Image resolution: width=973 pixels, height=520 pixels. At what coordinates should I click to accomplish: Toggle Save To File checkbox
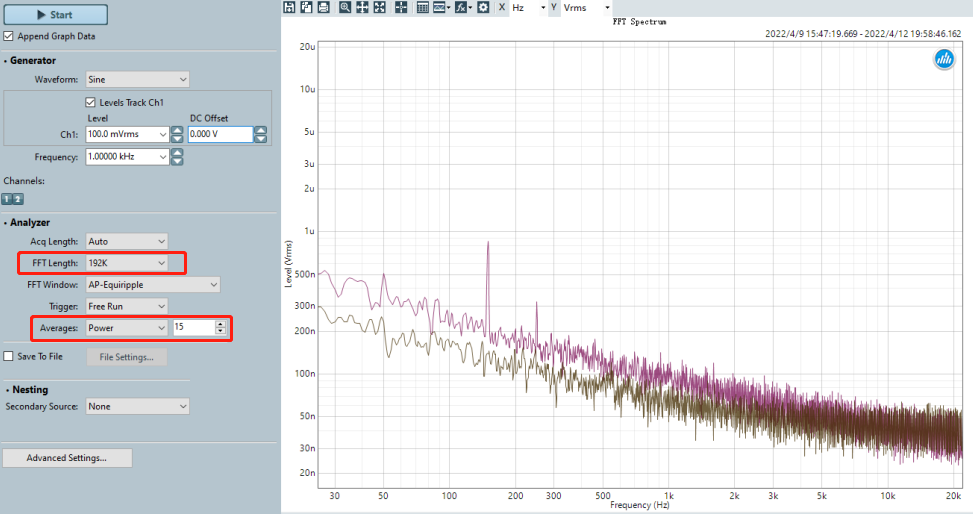[x=8, y=356]
